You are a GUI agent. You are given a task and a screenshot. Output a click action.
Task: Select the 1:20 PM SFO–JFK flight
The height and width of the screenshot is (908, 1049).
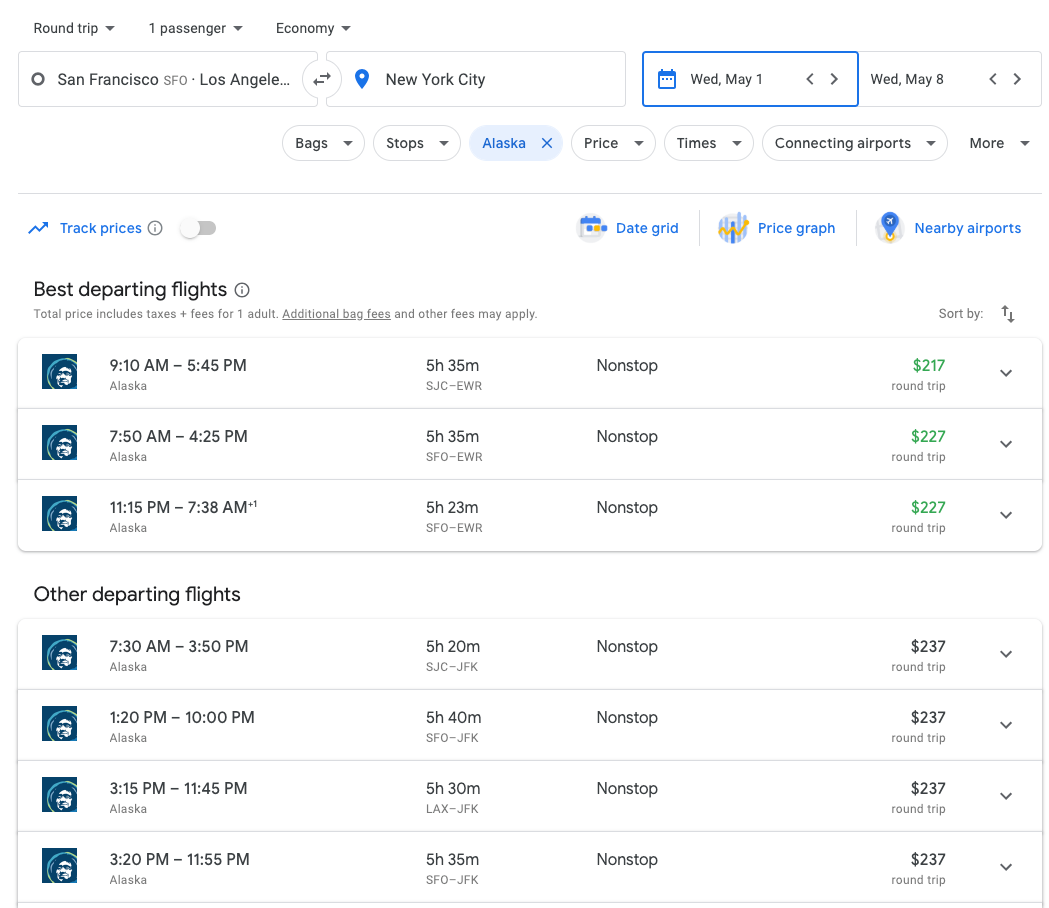[500, 725]
